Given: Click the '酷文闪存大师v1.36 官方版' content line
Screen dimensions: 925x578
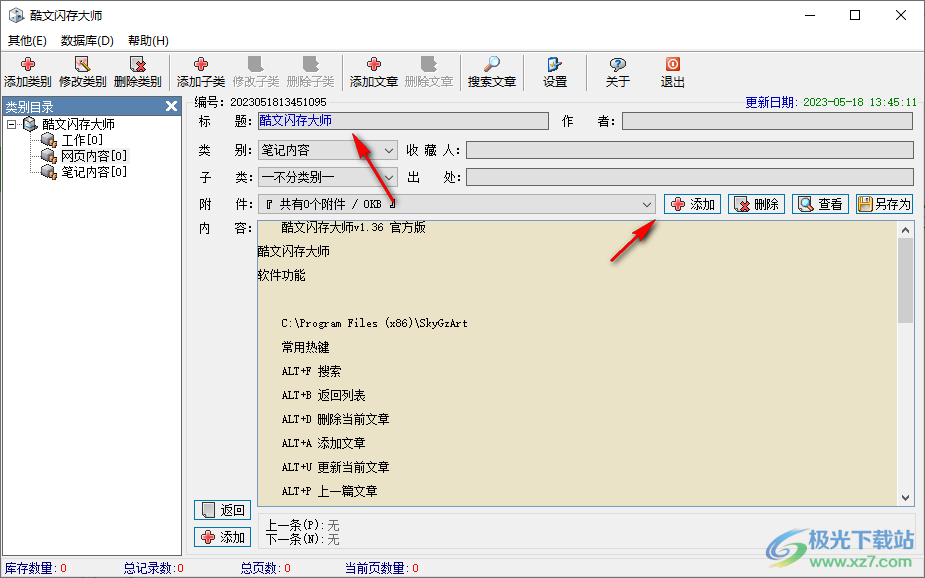Looking at the screenshot, I should pyautogui.click(x=353, y=228).
